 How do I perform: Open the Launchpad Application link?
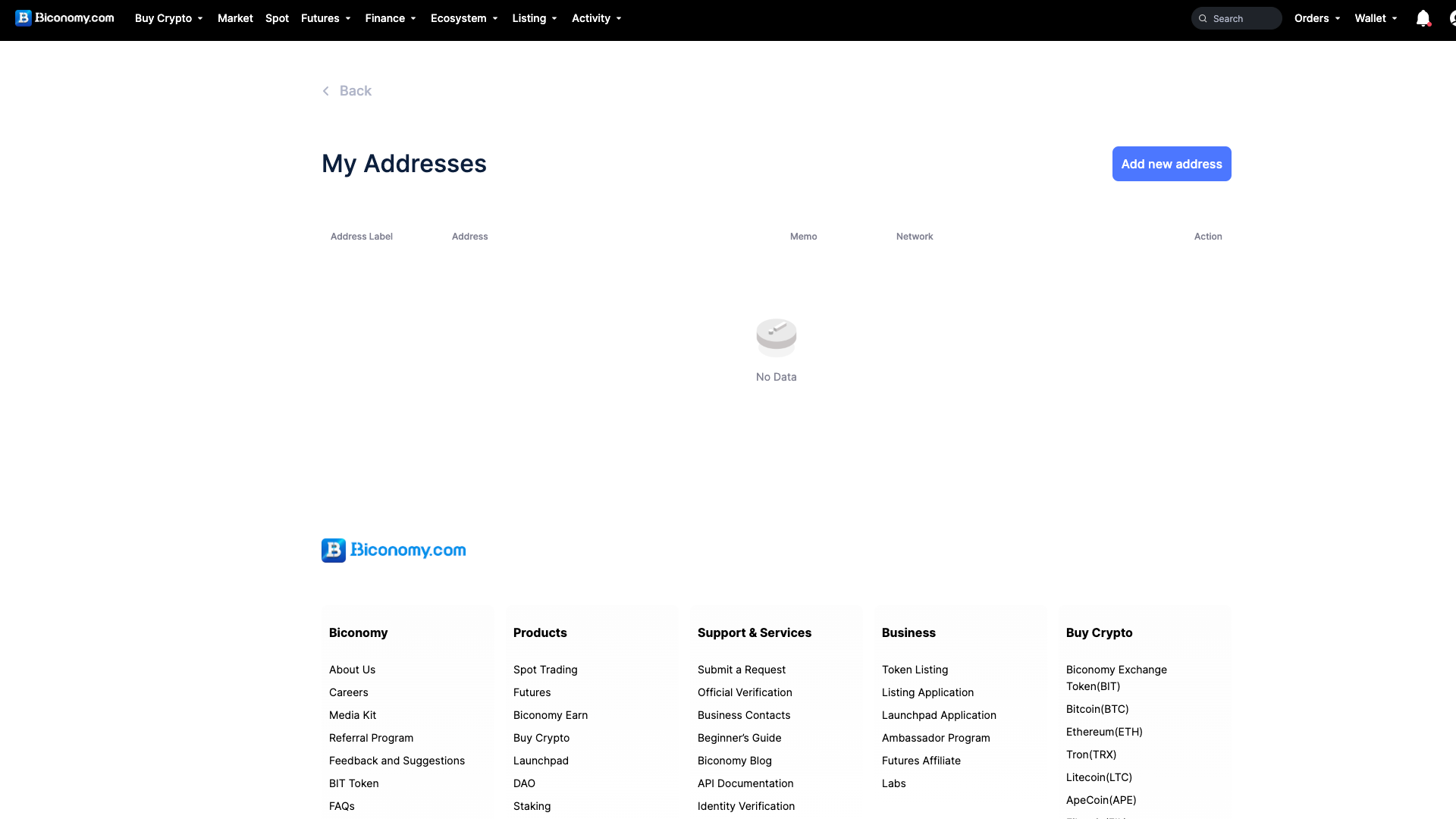939,715
